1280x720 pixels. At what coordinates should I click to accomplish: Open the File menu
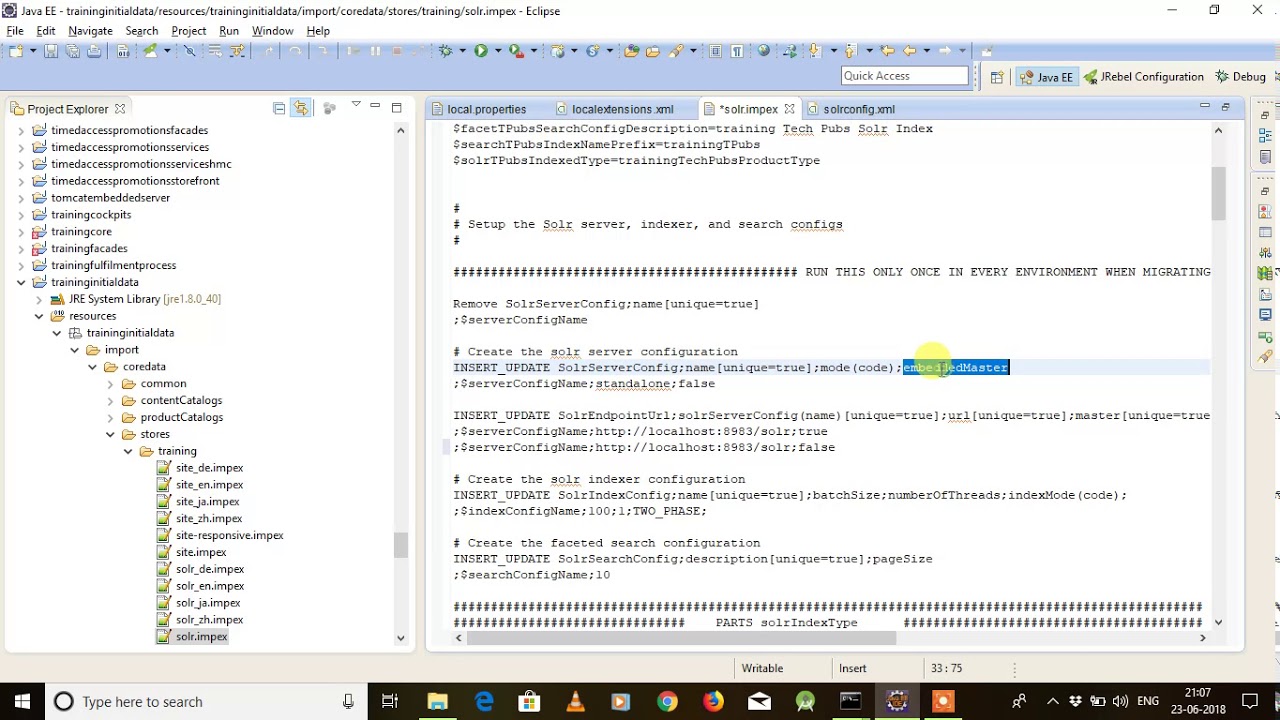(15, 31)
